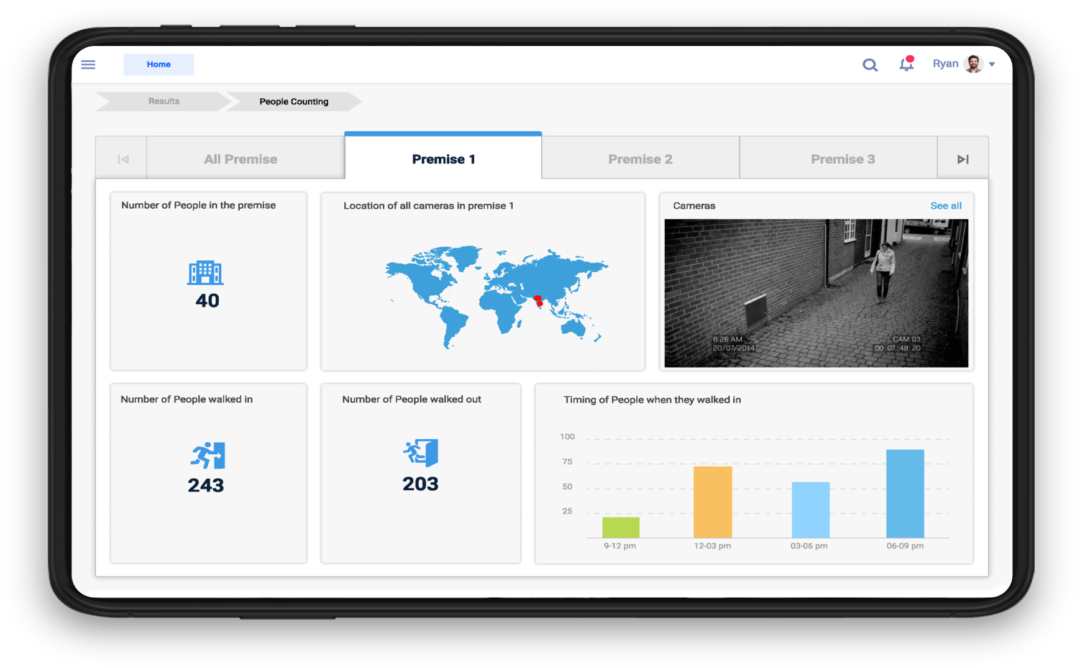Click the 50 y-axis label
Viewport: 1080px width, 668px height.
pyautogui.click(x=567, y=486)
